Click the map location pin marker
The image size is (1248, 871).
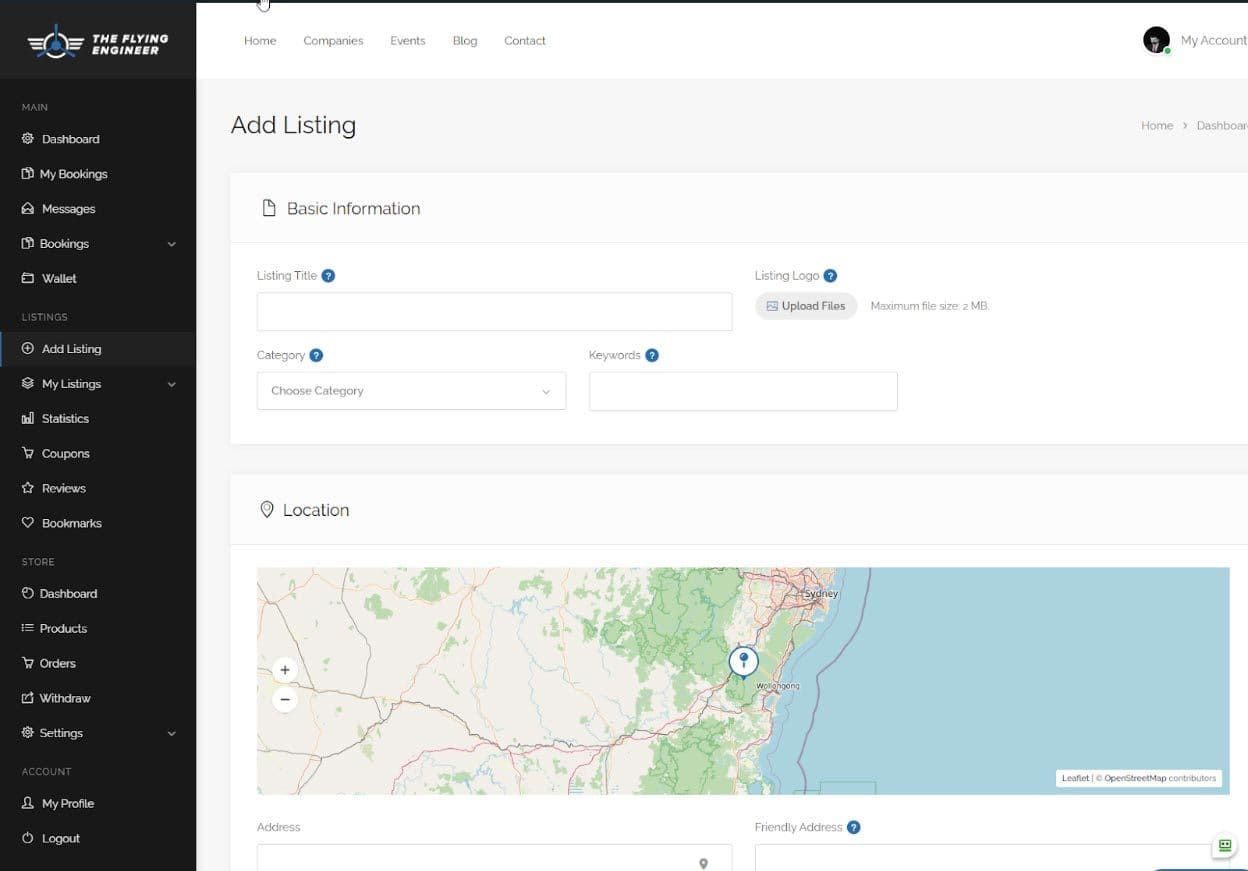pyautogui.click(x=743, y=661)
